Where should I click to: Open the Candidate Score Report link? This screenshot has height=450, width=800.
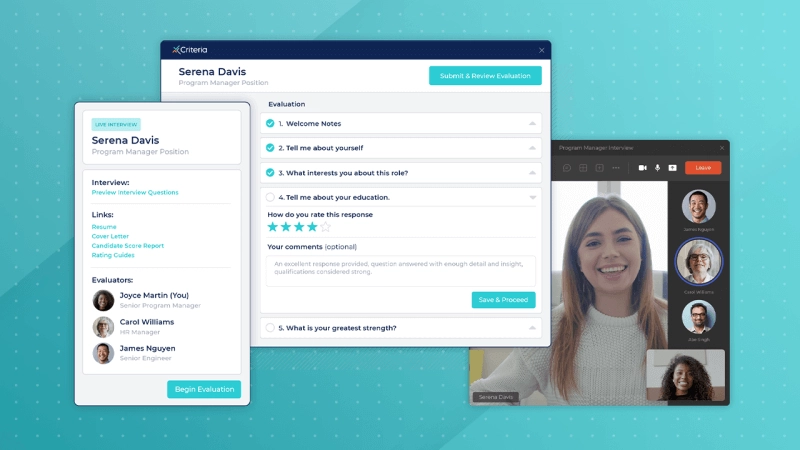[127, 245]
